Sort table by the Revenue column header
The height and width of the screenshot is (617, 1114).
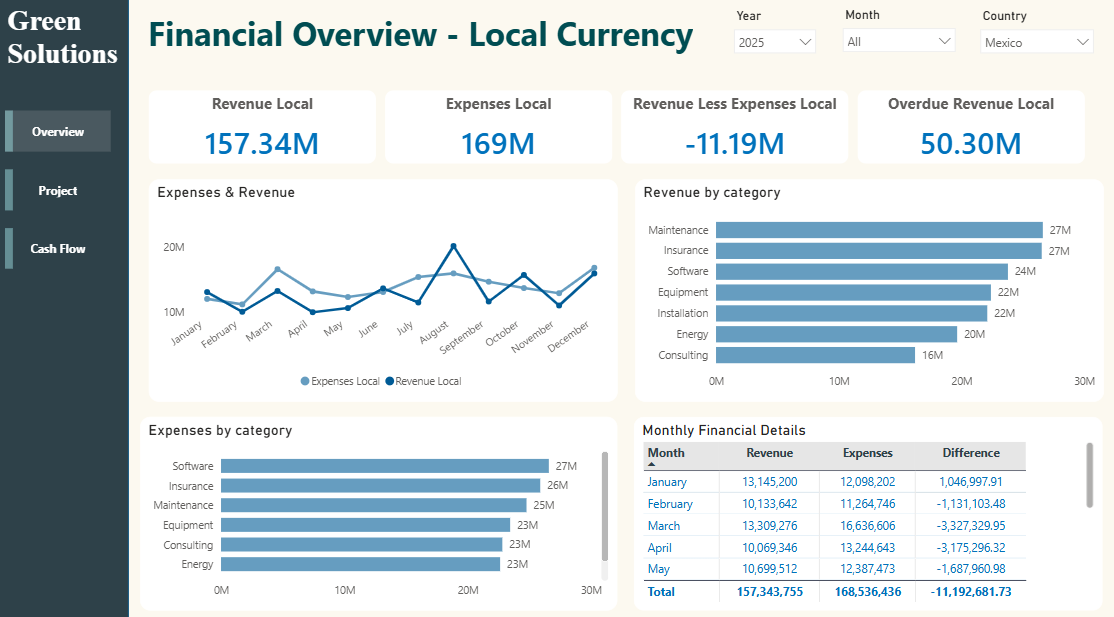click(x=769, y=453)
